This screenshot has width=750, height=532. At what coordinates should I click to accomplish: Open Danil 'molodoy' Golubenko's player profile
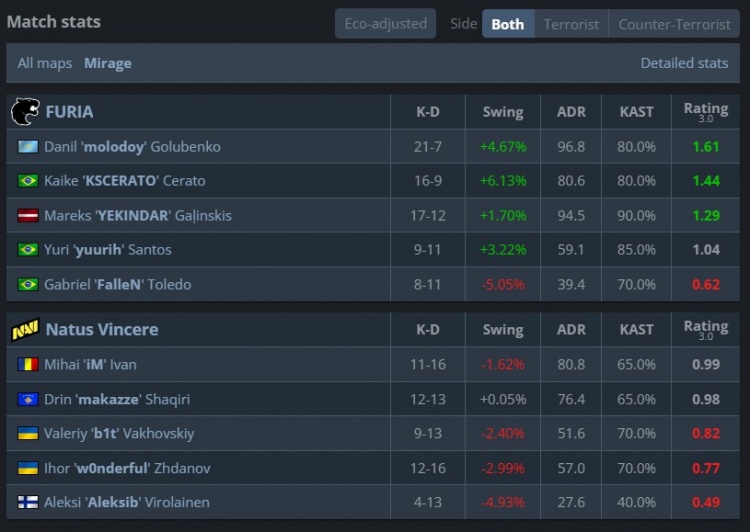(132, 147)
